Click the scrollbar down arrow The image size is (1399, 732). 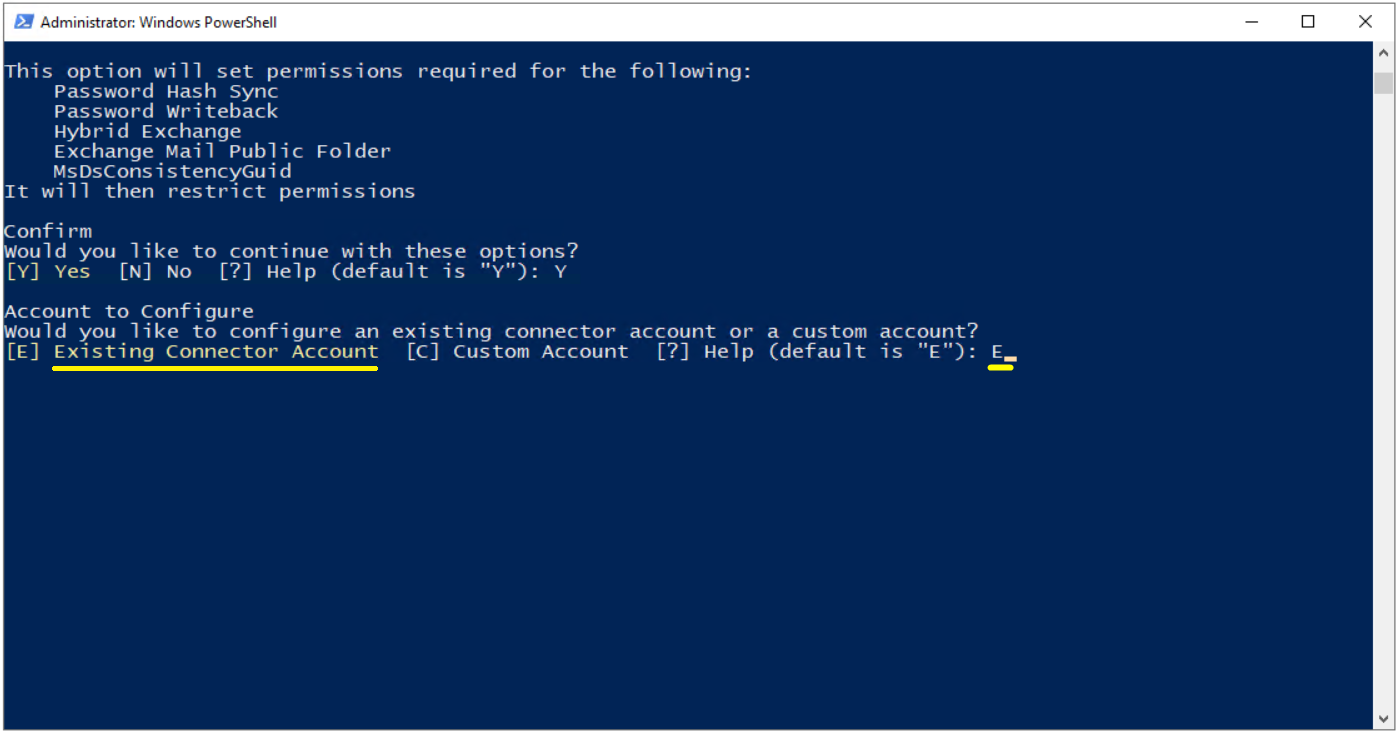click(1384, 717)
